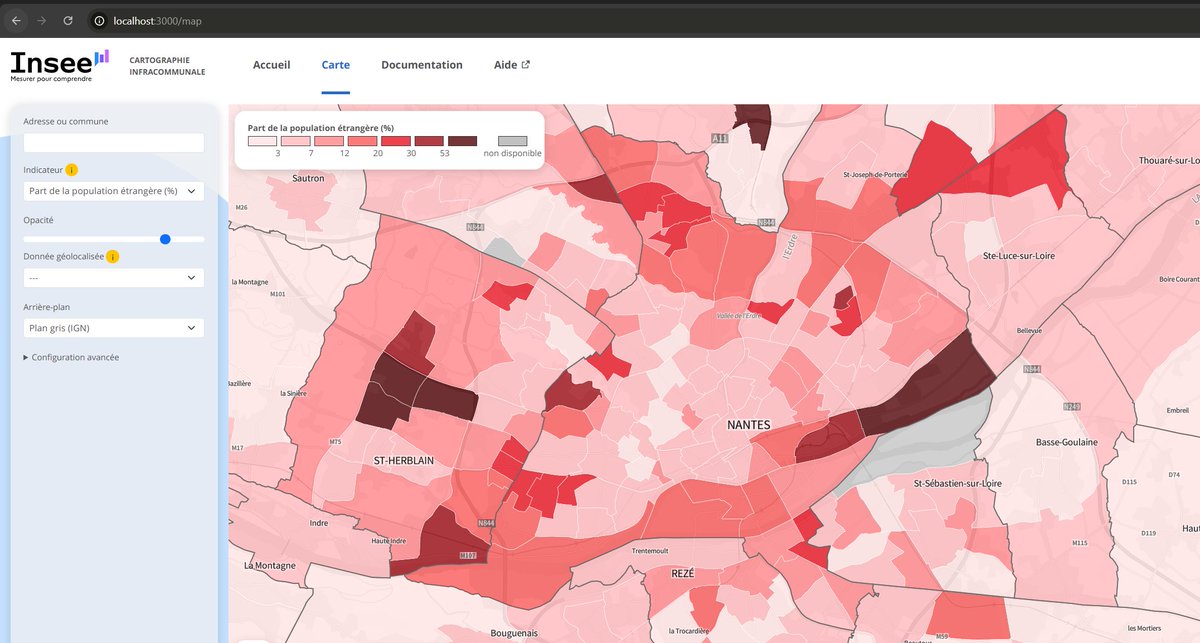Click the St-Joseph-de-Porterie map label
The width and height of the screenshot is (1200, 643).
[876, 174]
